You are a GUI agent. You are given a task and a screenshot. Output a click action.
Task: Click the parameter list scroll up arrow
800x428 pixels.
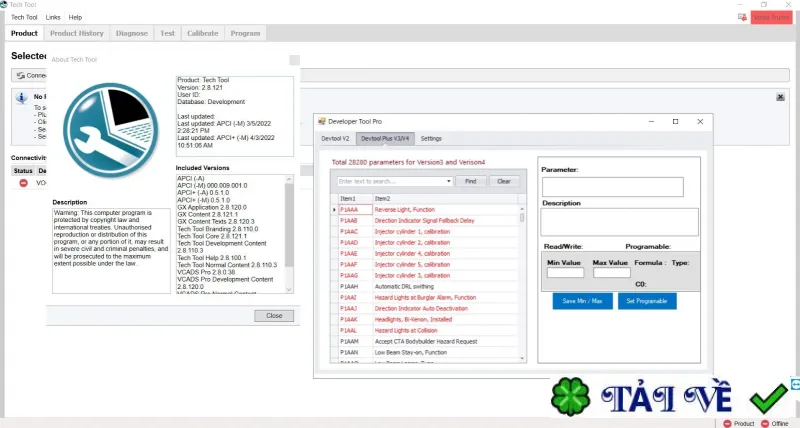point(522,209)
